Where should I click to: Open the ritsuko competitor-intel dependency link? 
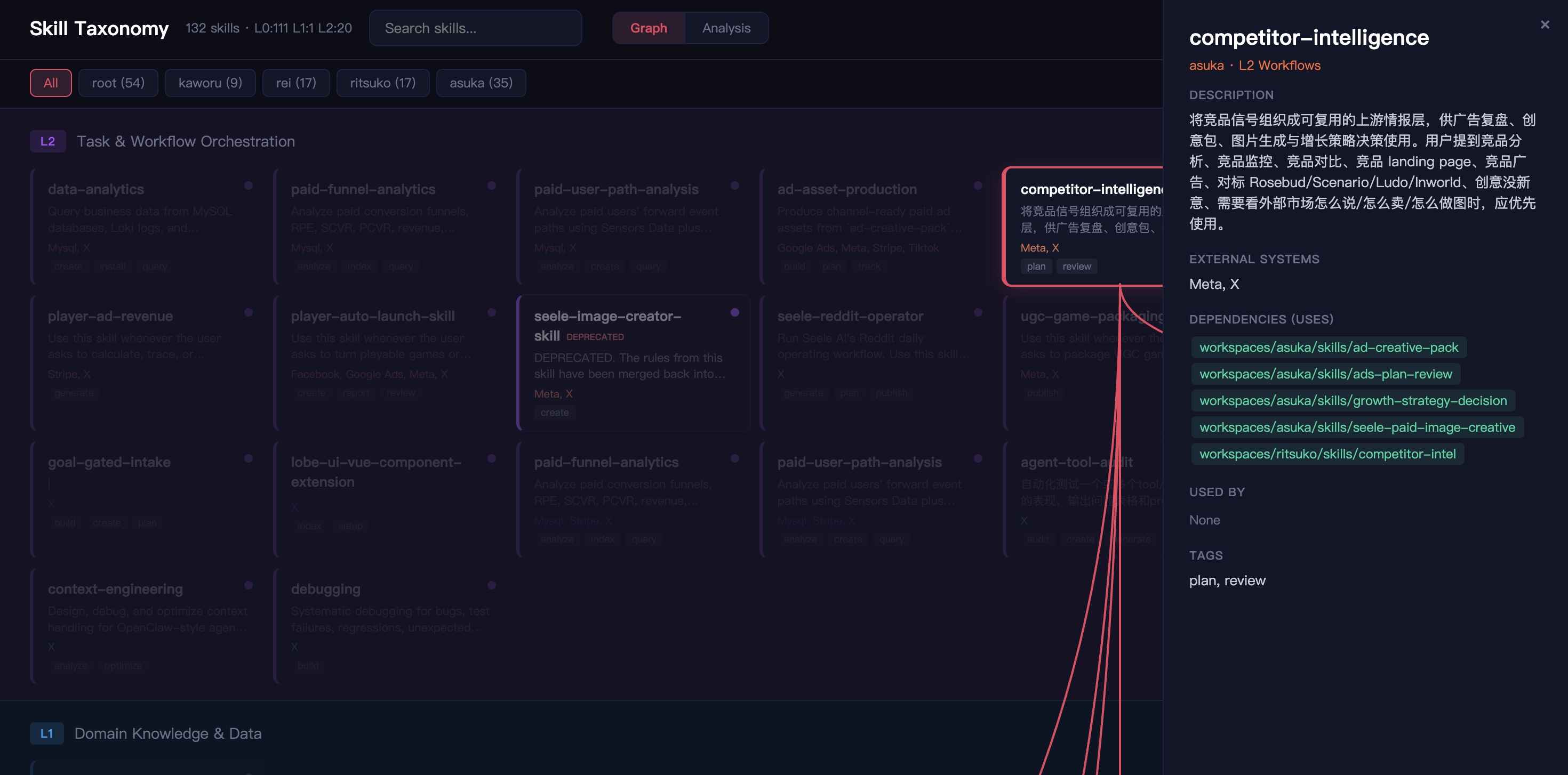pyautogui.click(x=1327, y=454)
